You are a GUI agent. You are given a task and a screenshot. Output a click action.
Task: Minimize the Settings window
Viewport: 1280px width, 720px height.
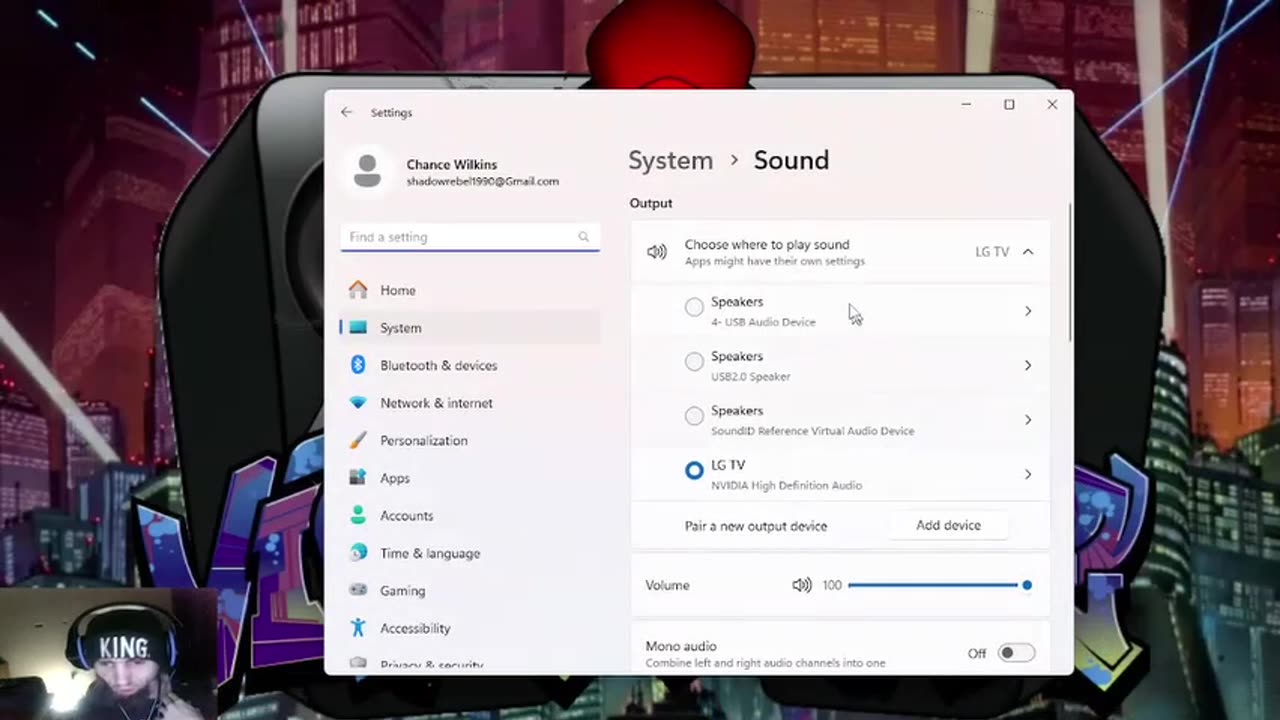pyautogui.click(x=966, y=104)
